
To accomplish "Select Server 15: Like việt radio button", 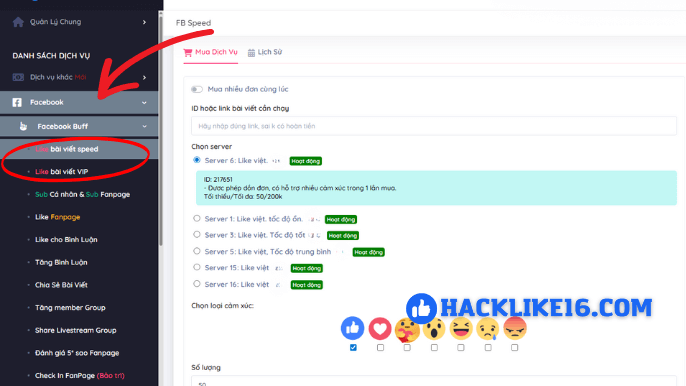I will click(x=197, y=267).
